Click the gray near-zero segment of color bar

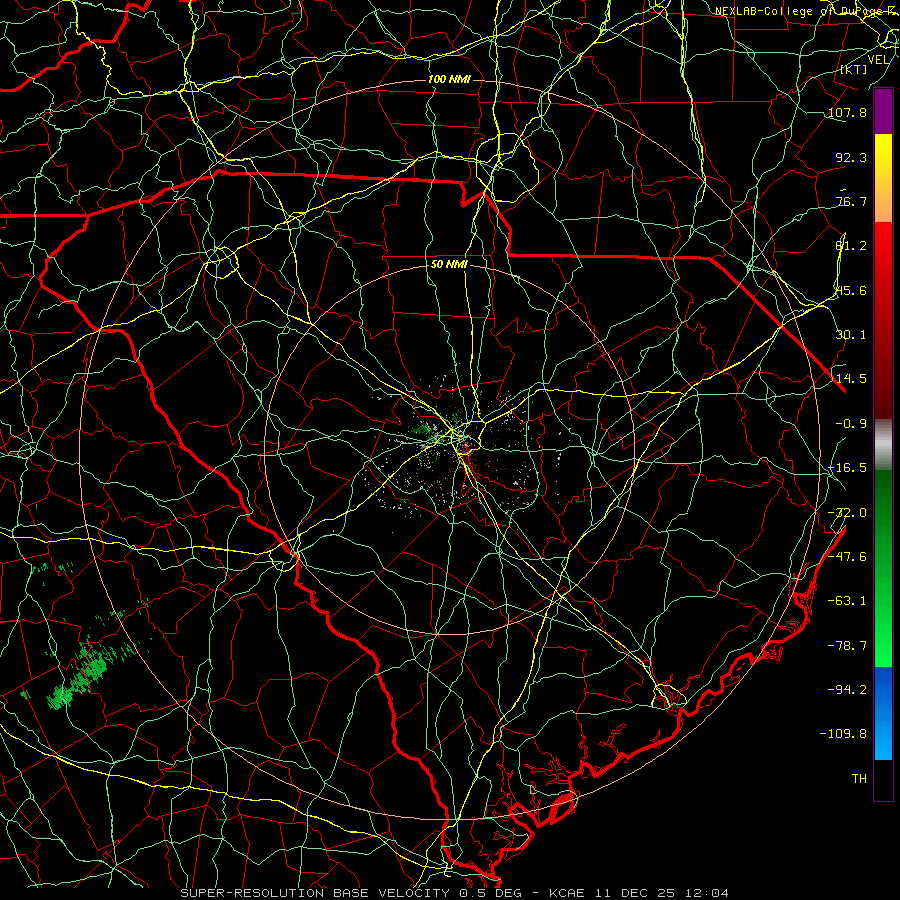point(883,443)
